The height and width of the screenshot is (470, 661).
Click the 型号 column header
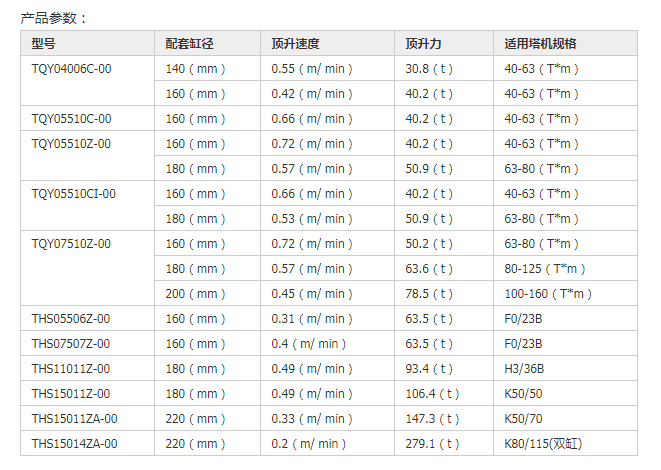pyautogui.click(x=44, y=44)
